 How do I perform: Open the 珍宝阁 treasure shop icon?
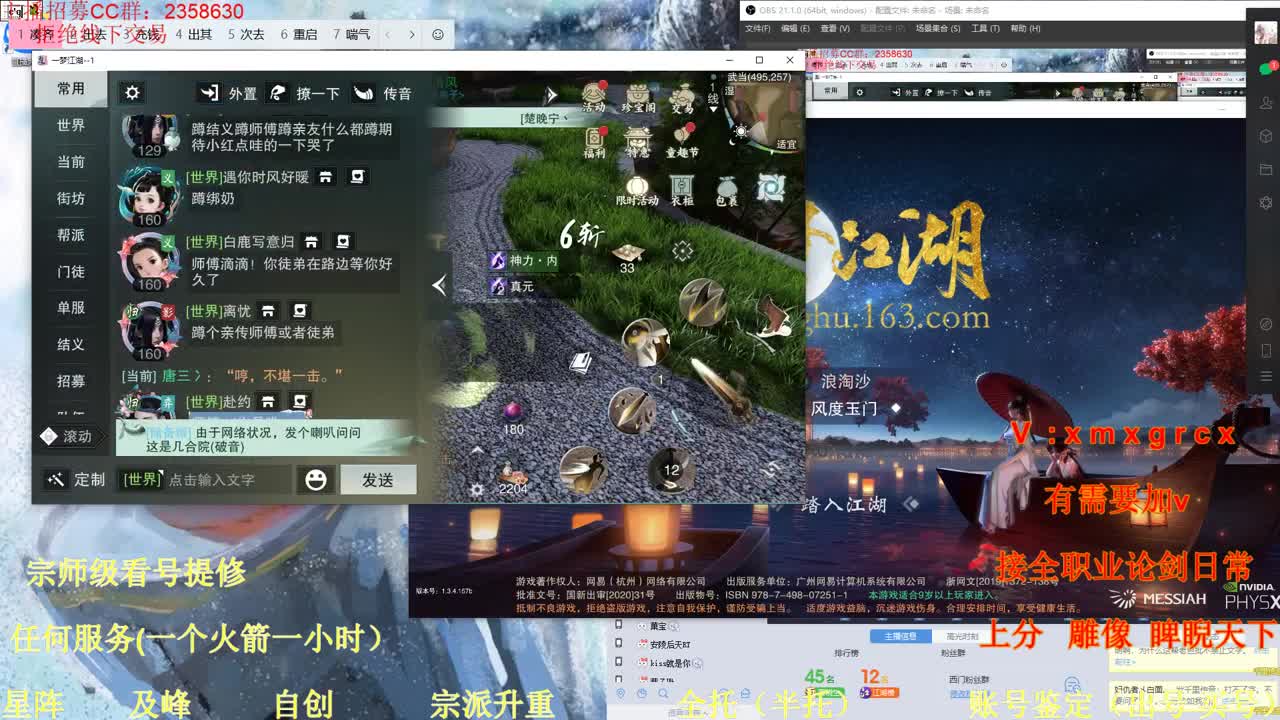point(638,98)
